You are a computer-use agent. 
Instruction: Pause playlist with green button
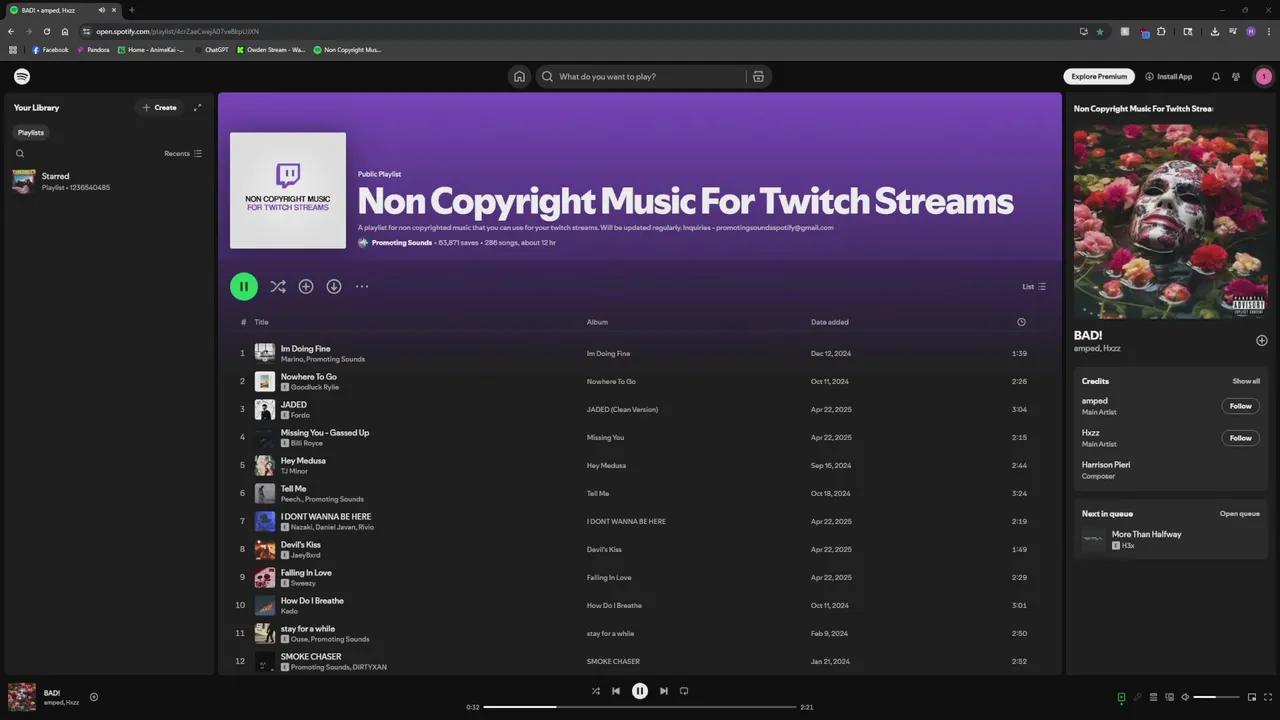click(x=244, y=286)
